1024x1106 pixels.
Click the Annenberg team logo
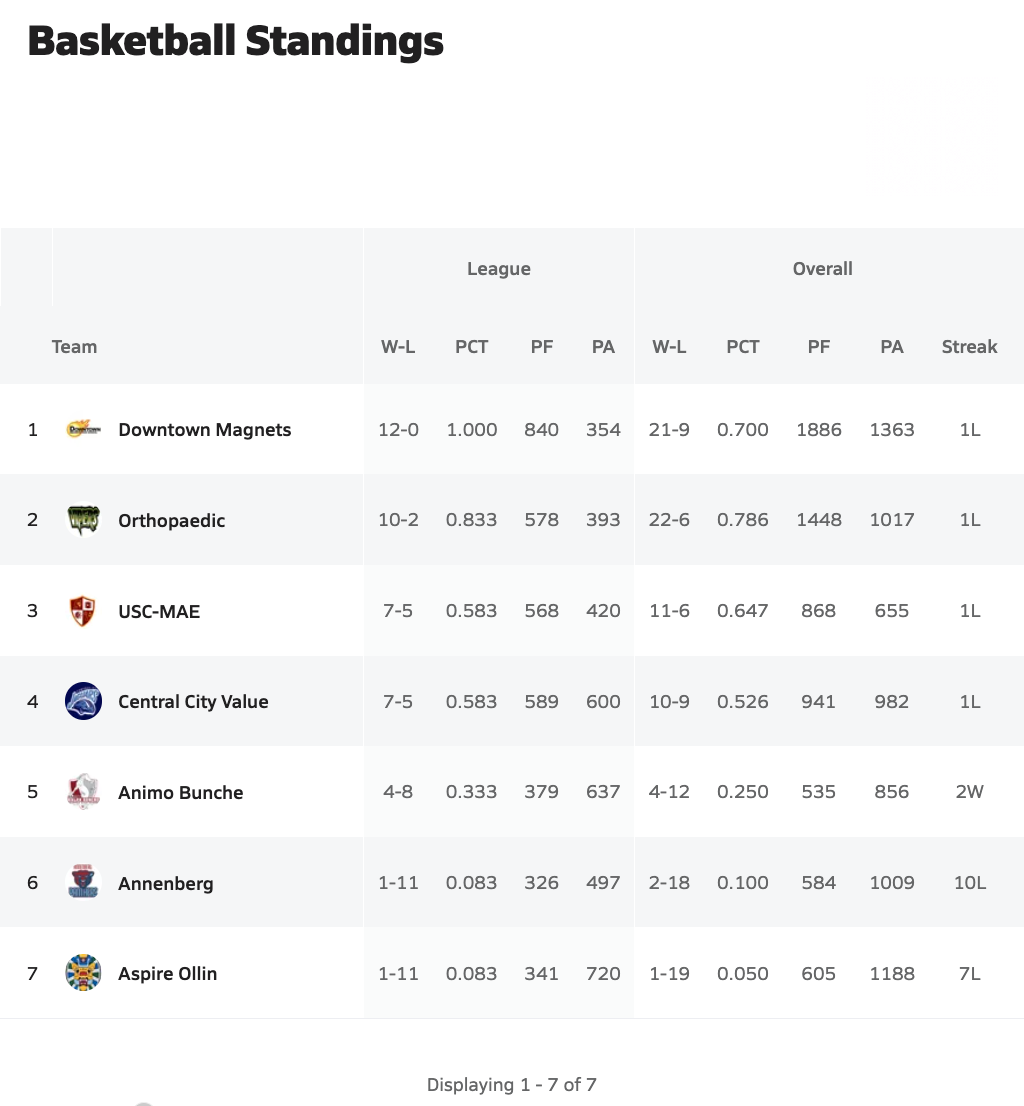tap(83, 883)
